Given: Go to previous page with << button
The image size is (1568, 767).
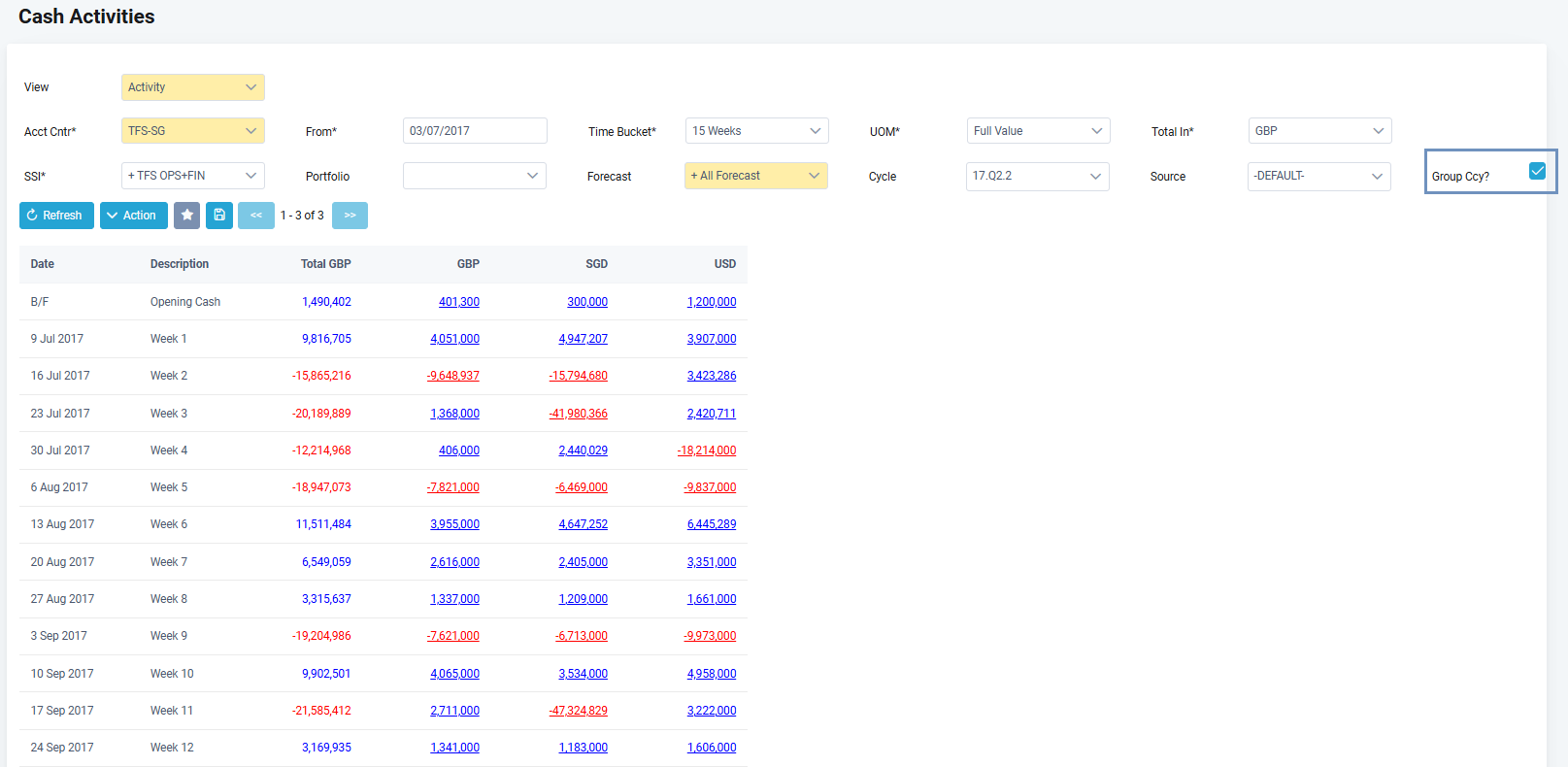Looking at the screenshot, I should coord(256,216).
